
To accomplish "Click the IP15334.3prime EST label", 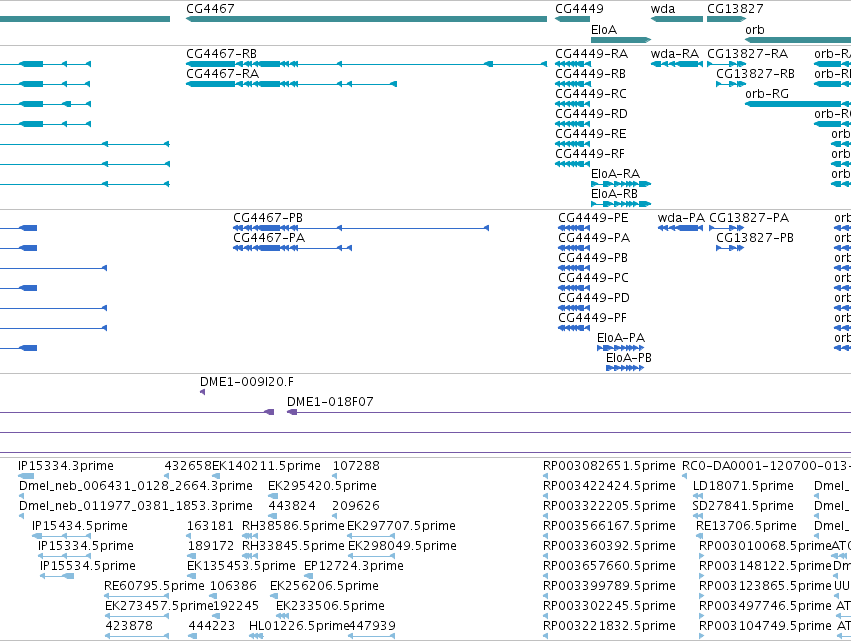I will (x=66, y=466).
